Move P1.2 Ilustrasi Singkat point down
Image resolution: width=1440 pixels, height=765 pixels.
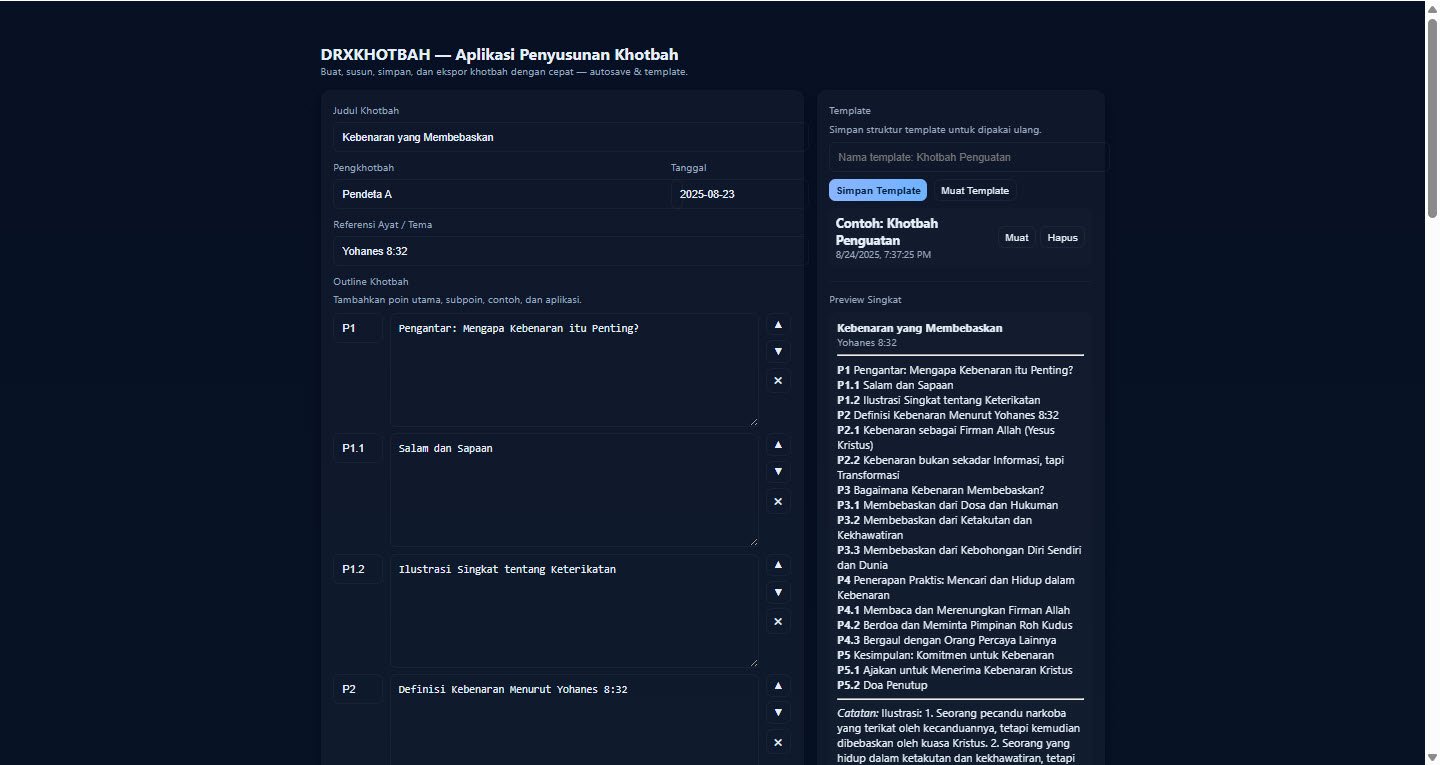tap(778, 592)
